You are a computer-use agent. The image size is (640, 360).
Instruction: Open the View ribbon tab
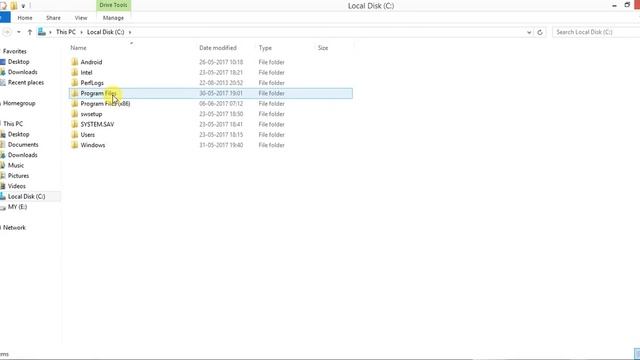[81, 18]
